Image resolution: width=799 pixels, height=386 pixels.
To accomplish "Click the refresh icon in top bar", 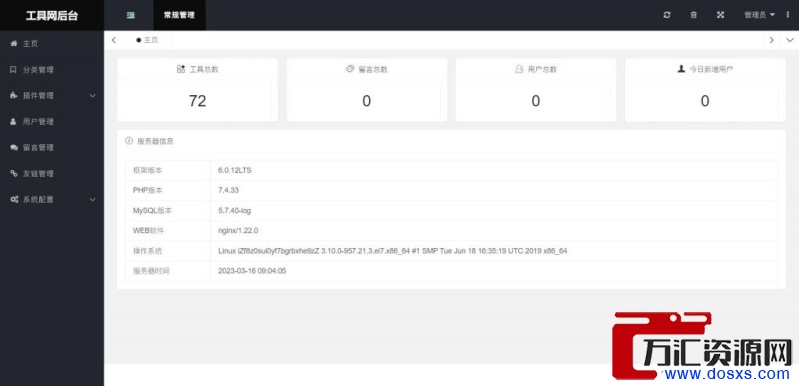I will tap(667, 15).
